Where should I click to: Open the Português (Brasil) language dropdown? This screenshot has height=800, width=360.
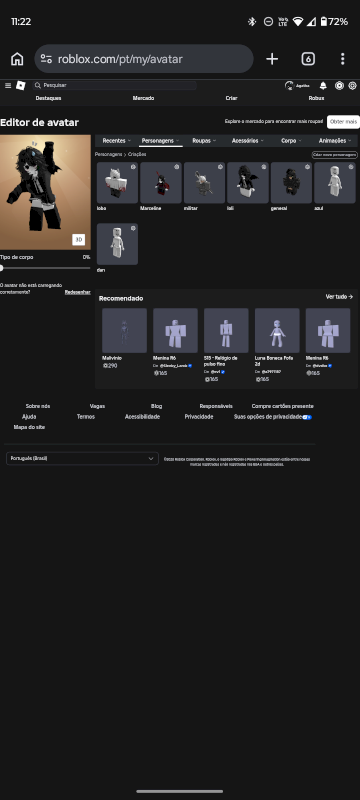(82, 458)
